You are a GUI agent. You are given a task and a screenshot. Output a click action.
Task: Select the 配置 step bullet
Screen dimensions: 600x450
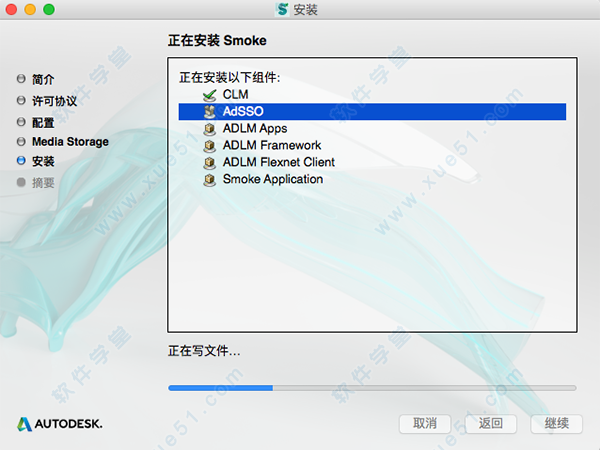21,122
